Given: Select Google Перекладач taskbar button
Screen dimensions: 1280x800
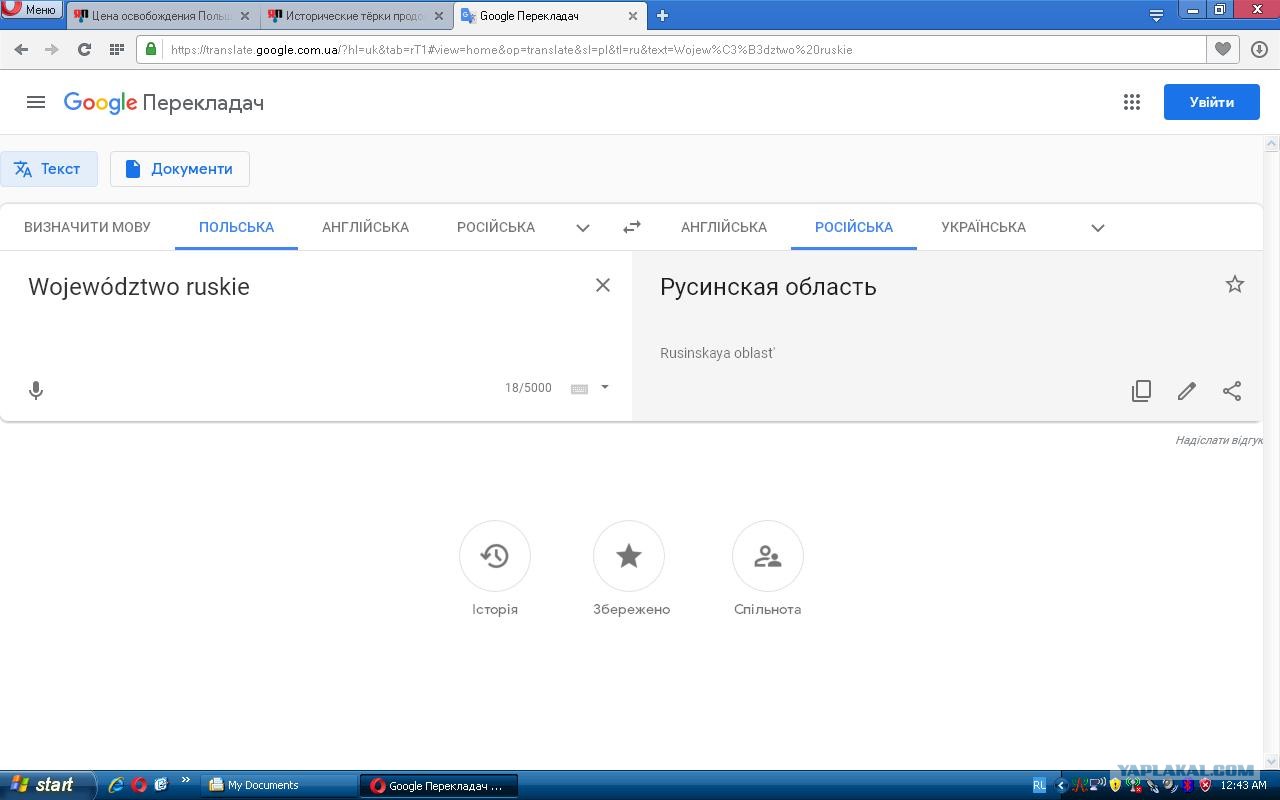Looking at the screenshot, I should point(440,785).
